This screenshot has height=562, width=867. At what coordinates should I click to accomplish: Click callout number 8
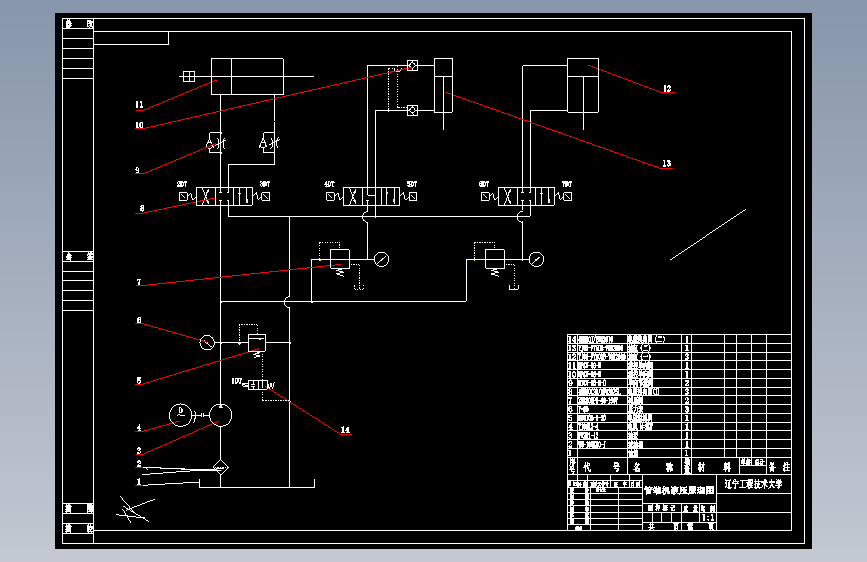point(142,209)
